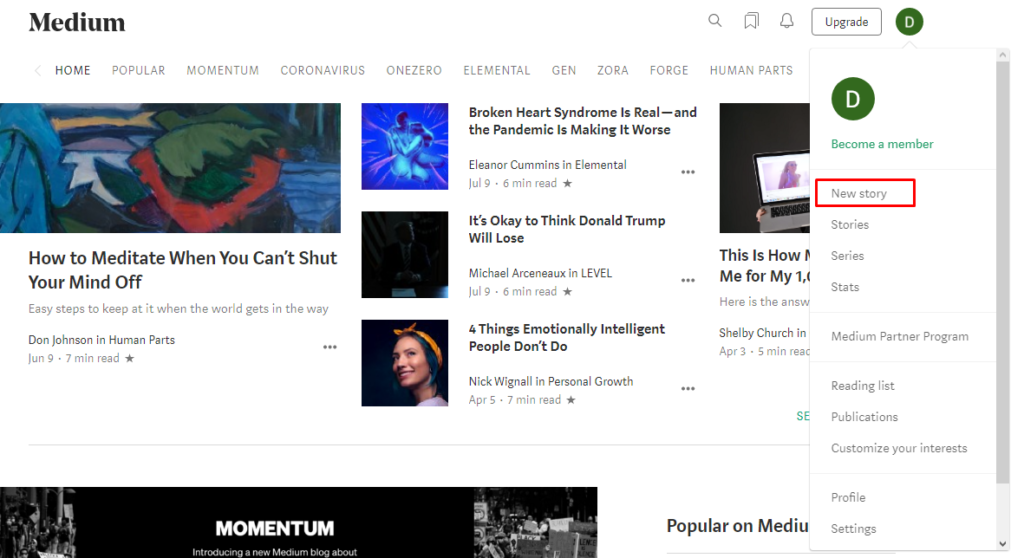Image resolution: width=1024 pixels, height=558 pixels.
Task: Select Stories from the profile menu
Action: pos(850,225)
